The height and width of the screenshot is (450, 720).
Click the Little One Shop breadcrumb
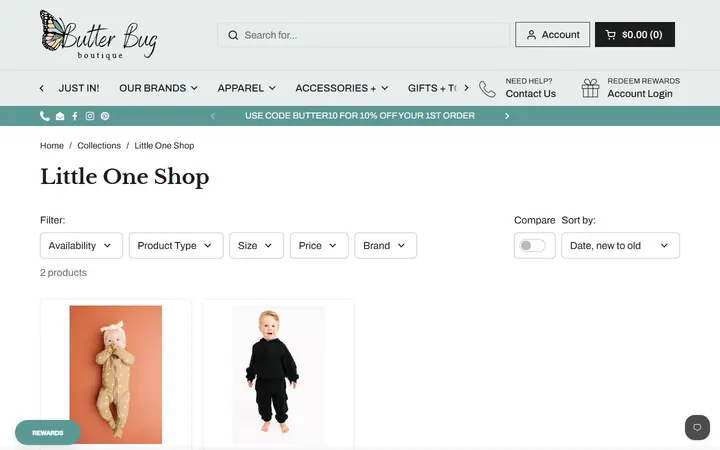(x=164, y=146)
